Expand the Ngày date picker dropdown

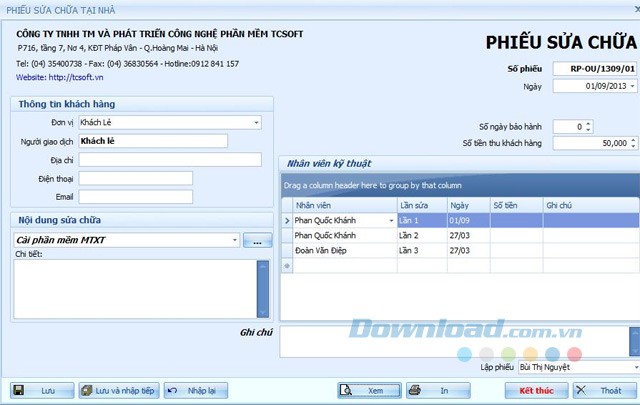point(633,86)
